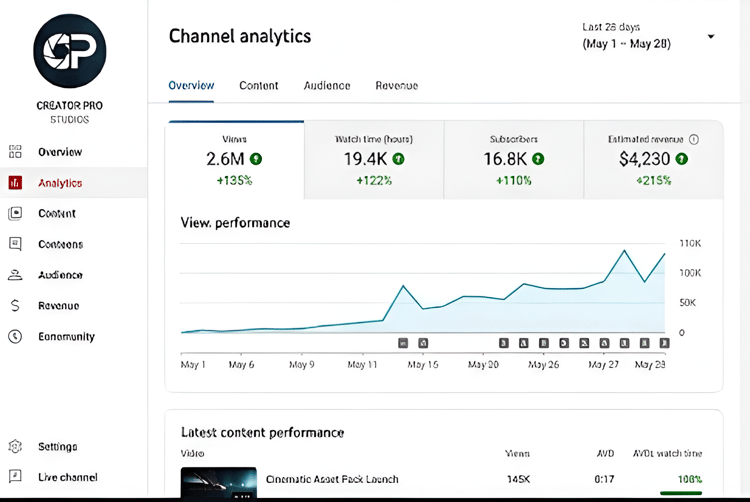Viewport: 750px width, 502px height.
Task: Click the Comments icon in sidebar
Action: [15, 244]
